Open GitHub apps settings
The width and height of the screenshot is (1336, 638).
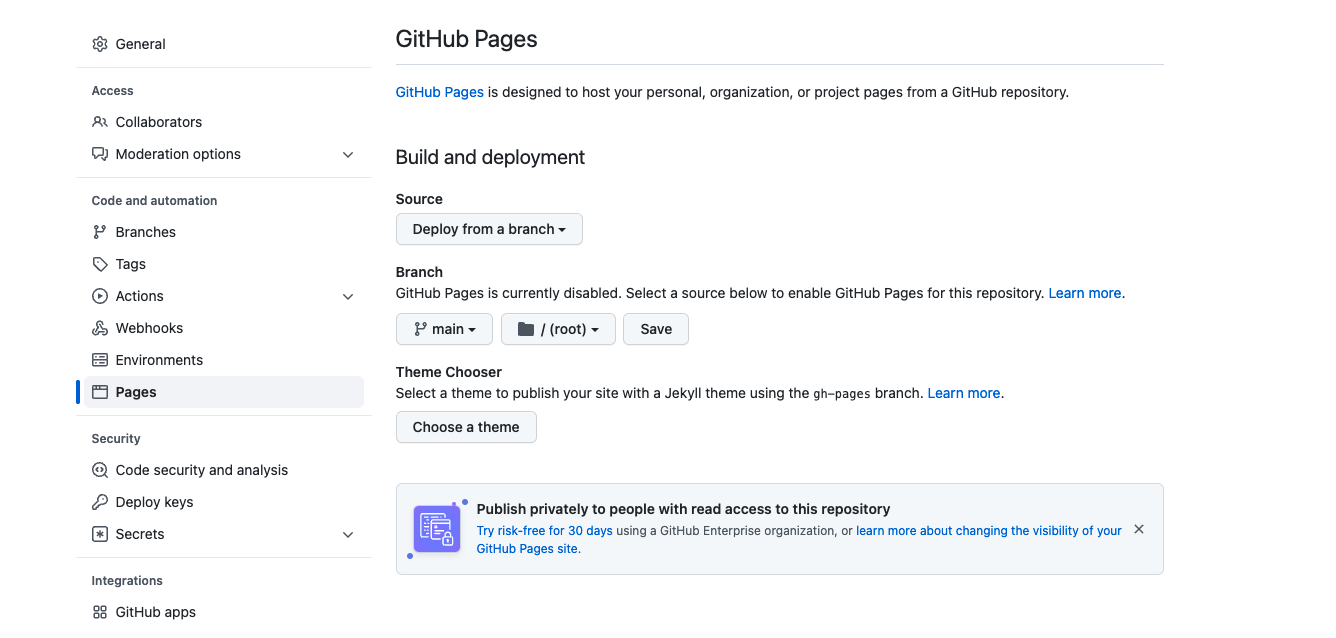[x=224, y=612]
